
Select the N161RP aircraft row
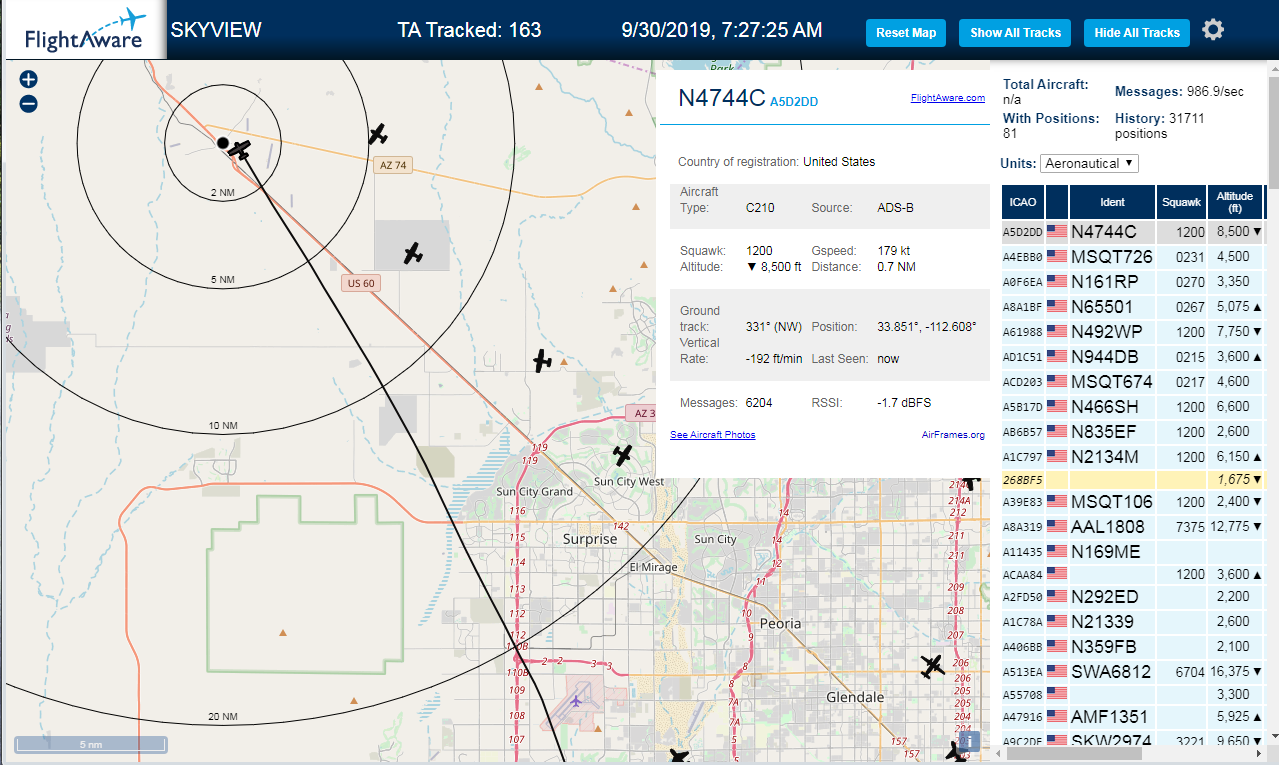[x=1133, y=281]
